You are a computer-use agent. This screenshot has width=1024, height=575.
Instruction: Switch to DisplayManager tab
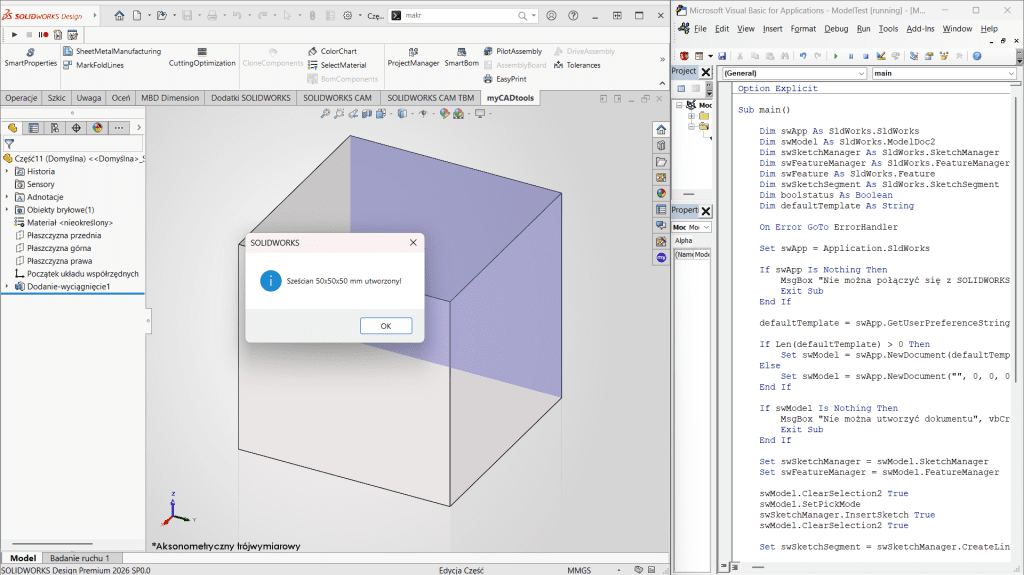click(97, 128)
